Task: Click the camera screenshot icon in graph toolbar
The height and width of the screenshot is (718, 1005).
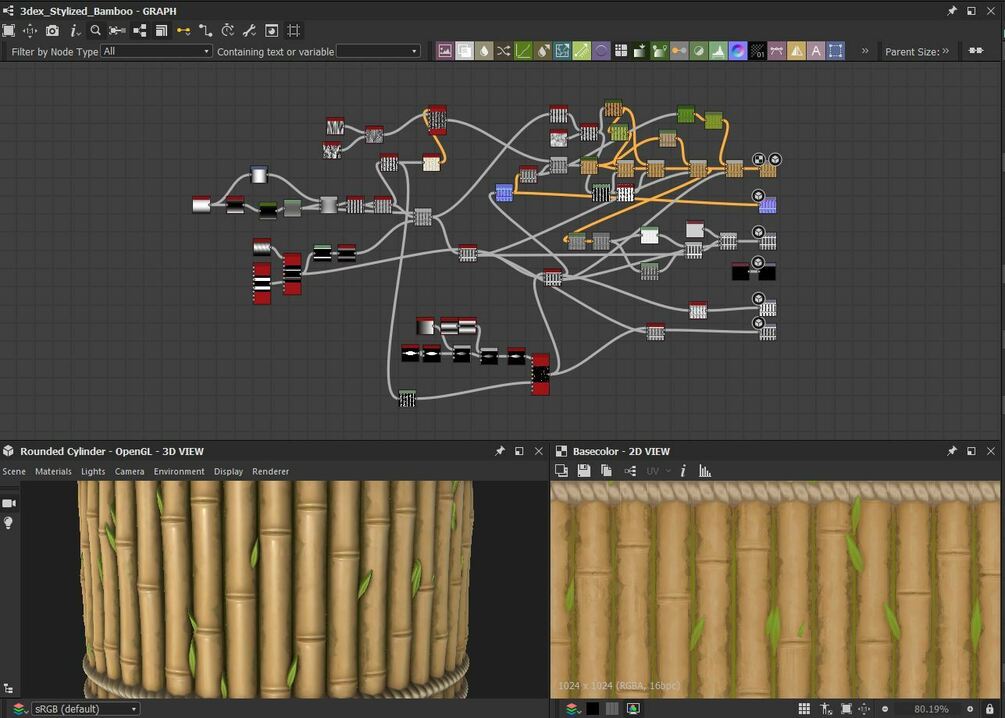Action: coord(52,31)
